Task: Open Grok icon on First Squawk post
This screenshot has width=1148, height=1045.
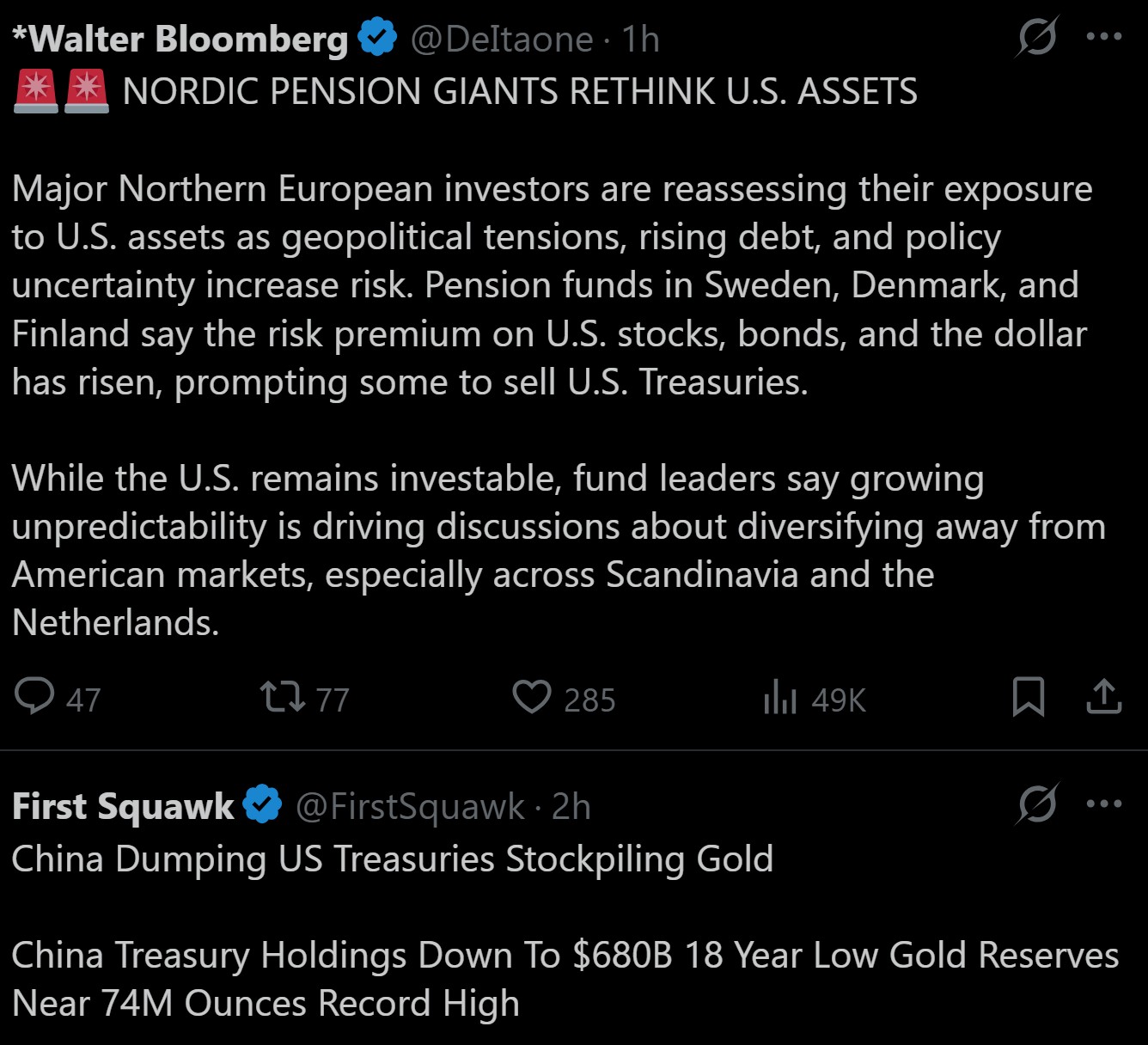Action: pyautogui.click(x=1037, y=805)
